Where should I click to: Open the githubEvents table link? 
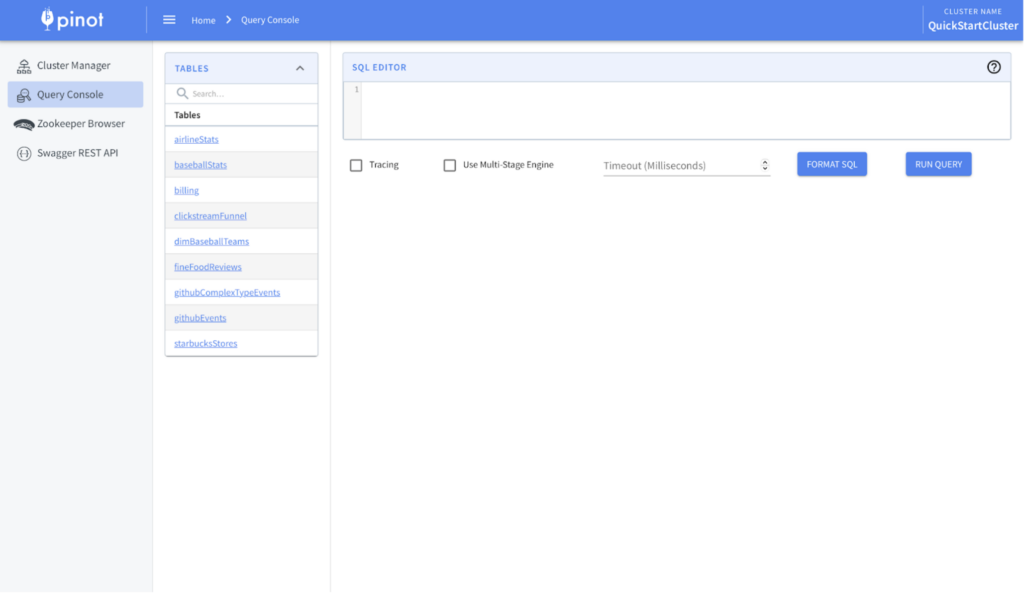tap(200, 318)
